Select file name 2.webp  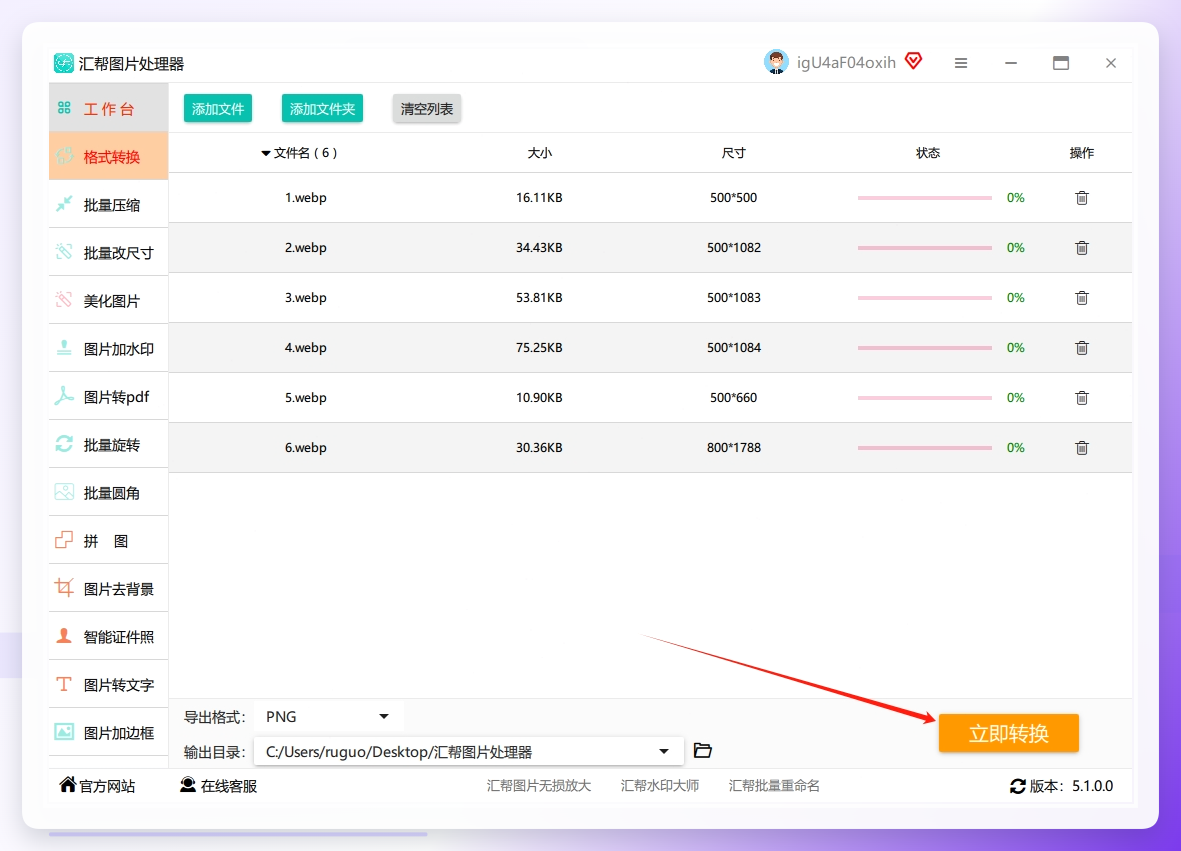coord(306,248)
